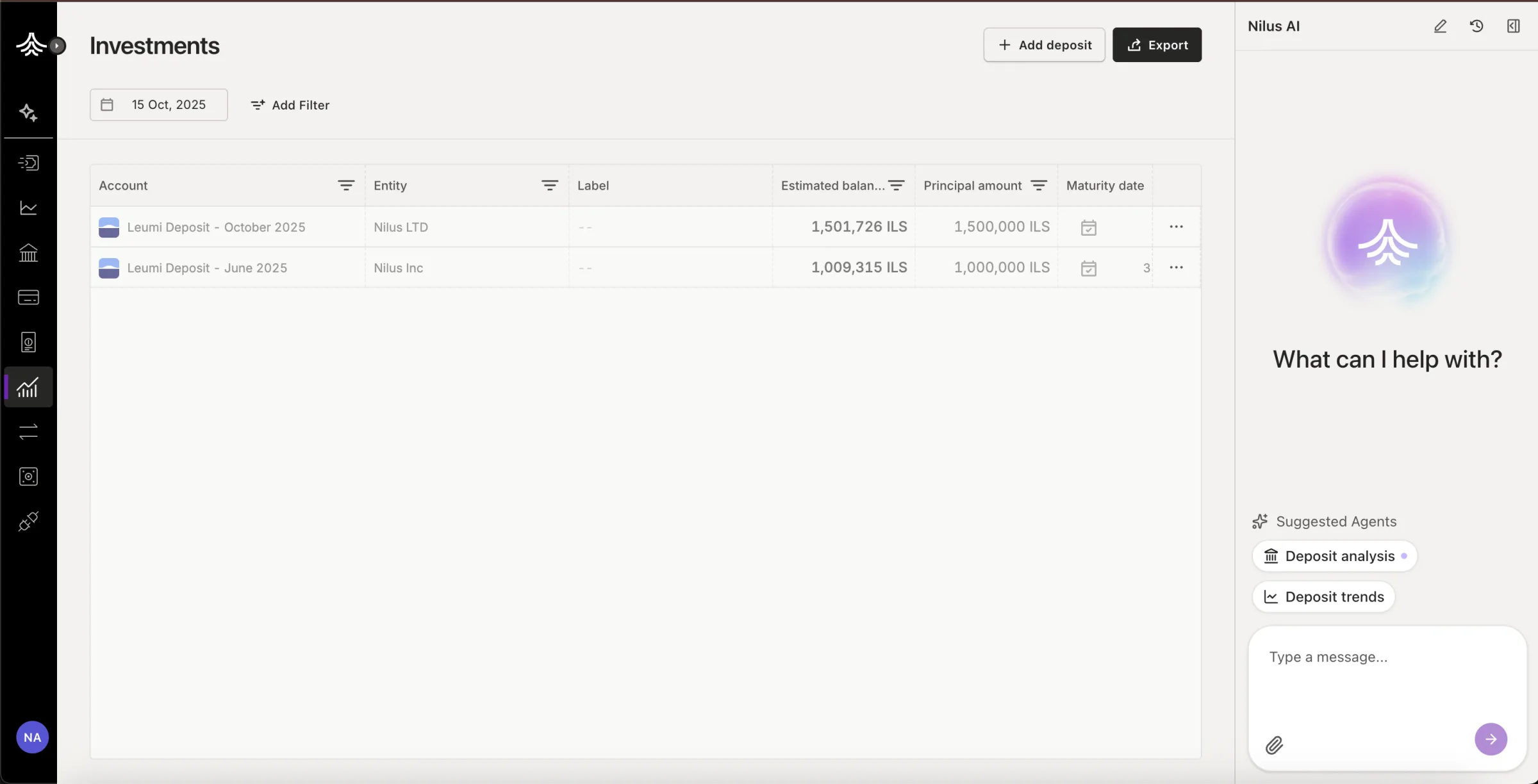Open the integrations plug sidebar icon
The image size is (1538, 784).
coord(28,521)
